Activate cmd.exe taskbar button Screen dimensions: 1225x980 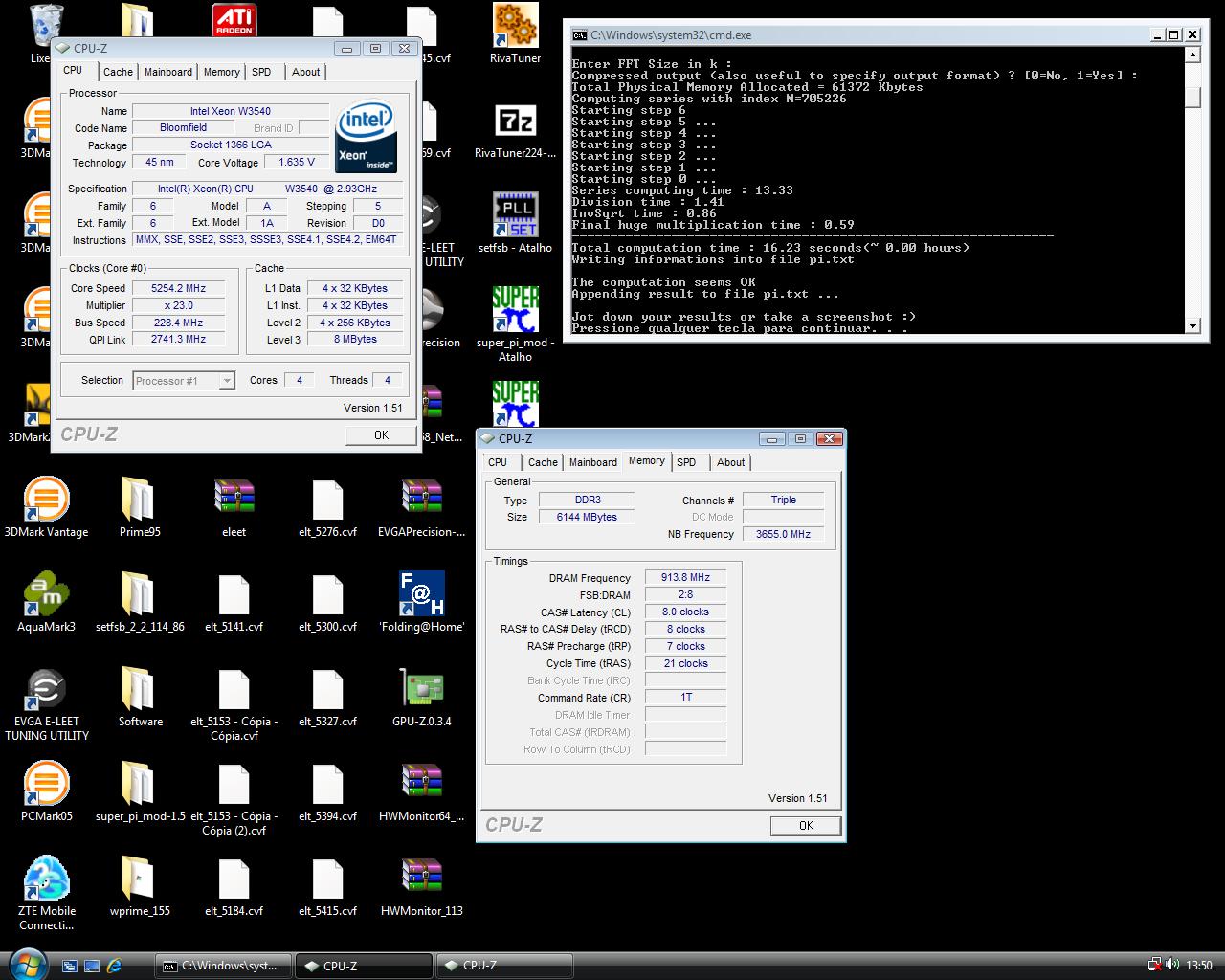click(224, 966)
